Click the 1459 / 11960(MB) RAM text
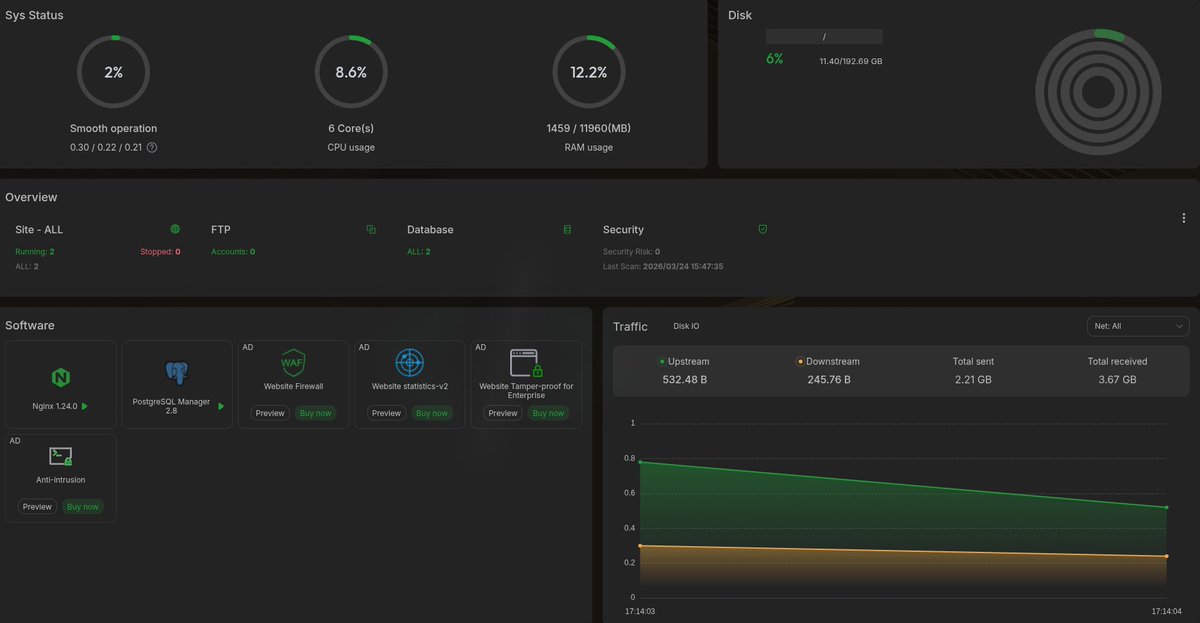The image size is (1200, 623). click(589, 129)
